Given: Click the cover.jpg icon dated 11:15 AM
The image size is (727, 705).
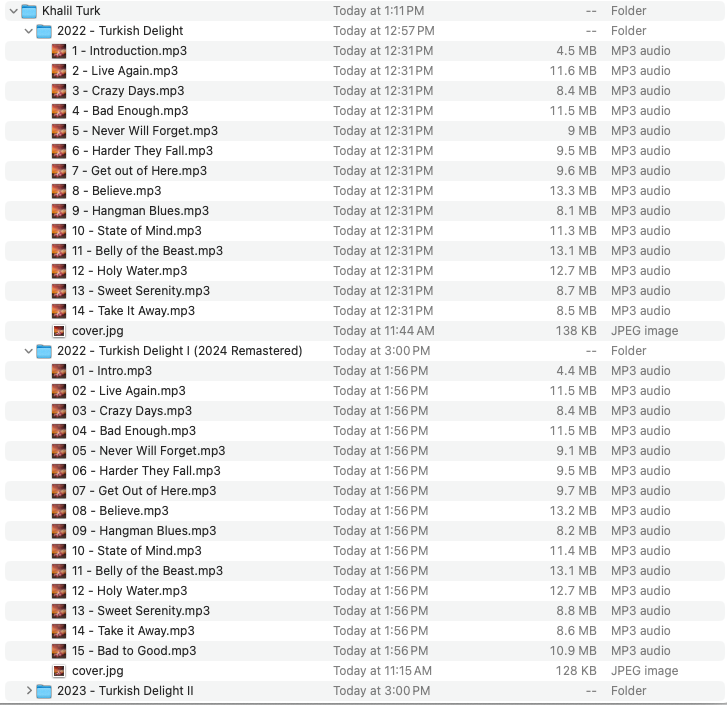Looking at the screenshot, I should [x=59, y=671].
